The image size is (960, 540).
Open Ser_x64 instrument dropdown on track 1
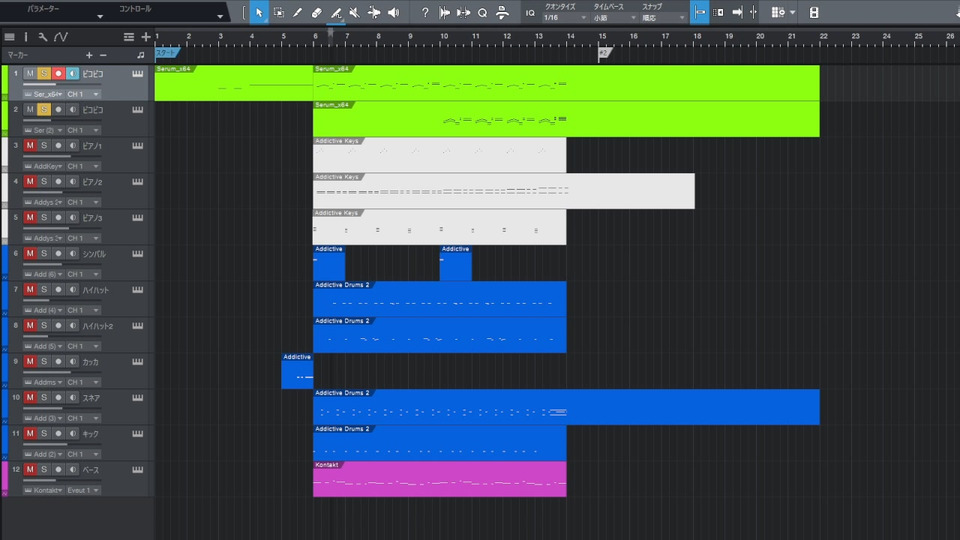[x=43, y=94]
